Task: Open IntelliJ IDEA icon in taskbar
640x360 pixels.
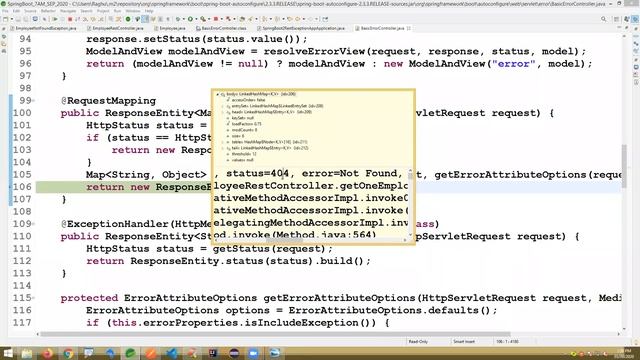Action: coord(213,353)
